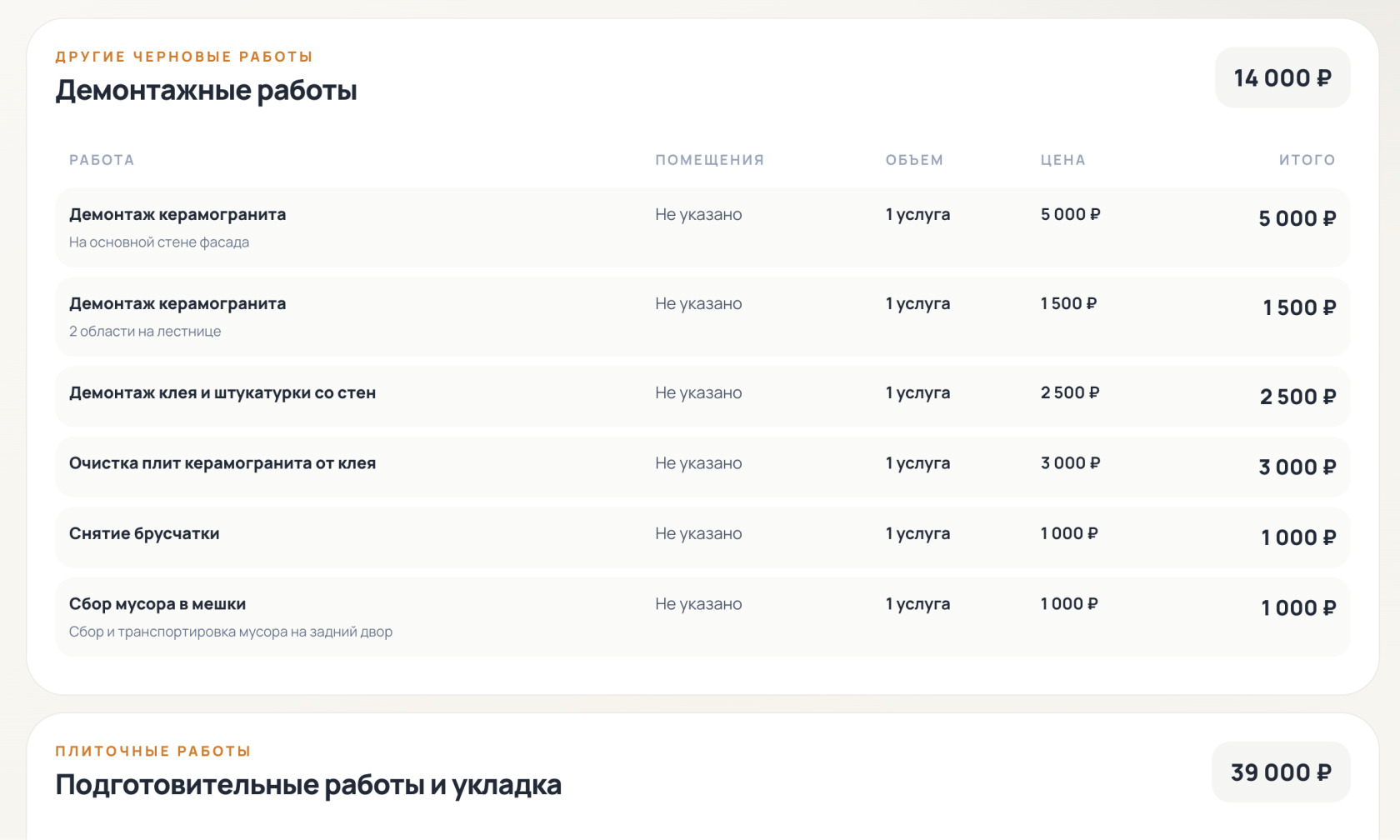Click the 2 500 ₽ total value
1400x840 pixels.
click(x=1297, y=397)
